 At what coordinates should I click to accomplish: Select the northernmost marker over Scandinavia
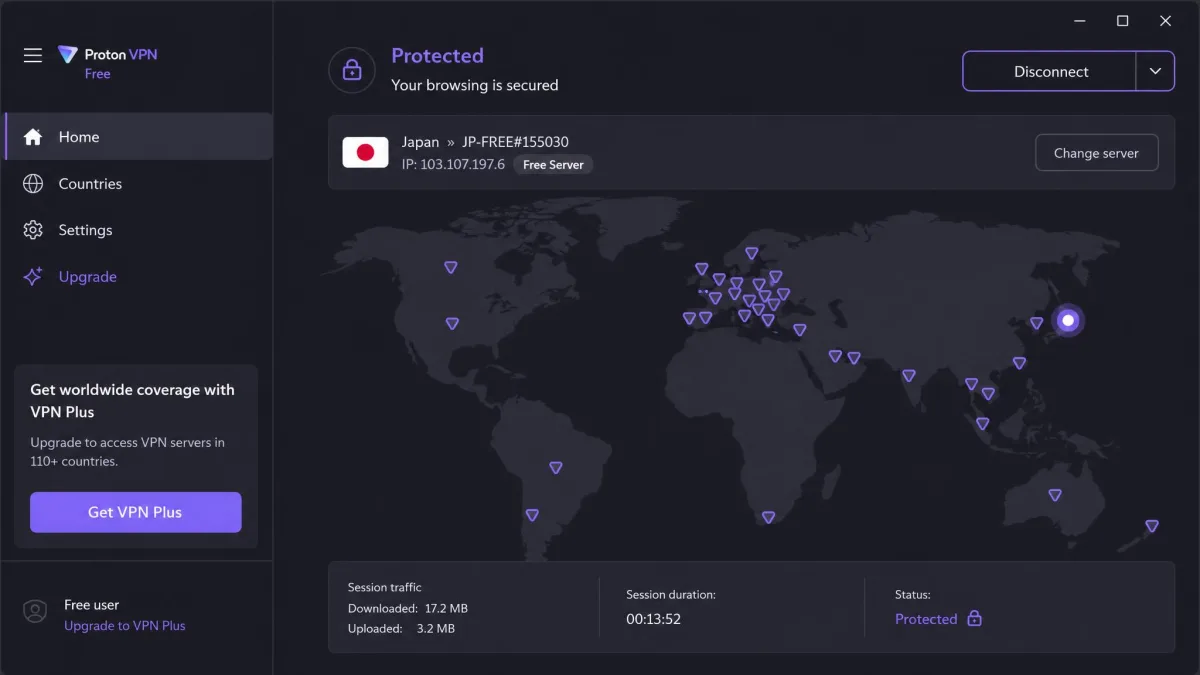coord(752,254)
